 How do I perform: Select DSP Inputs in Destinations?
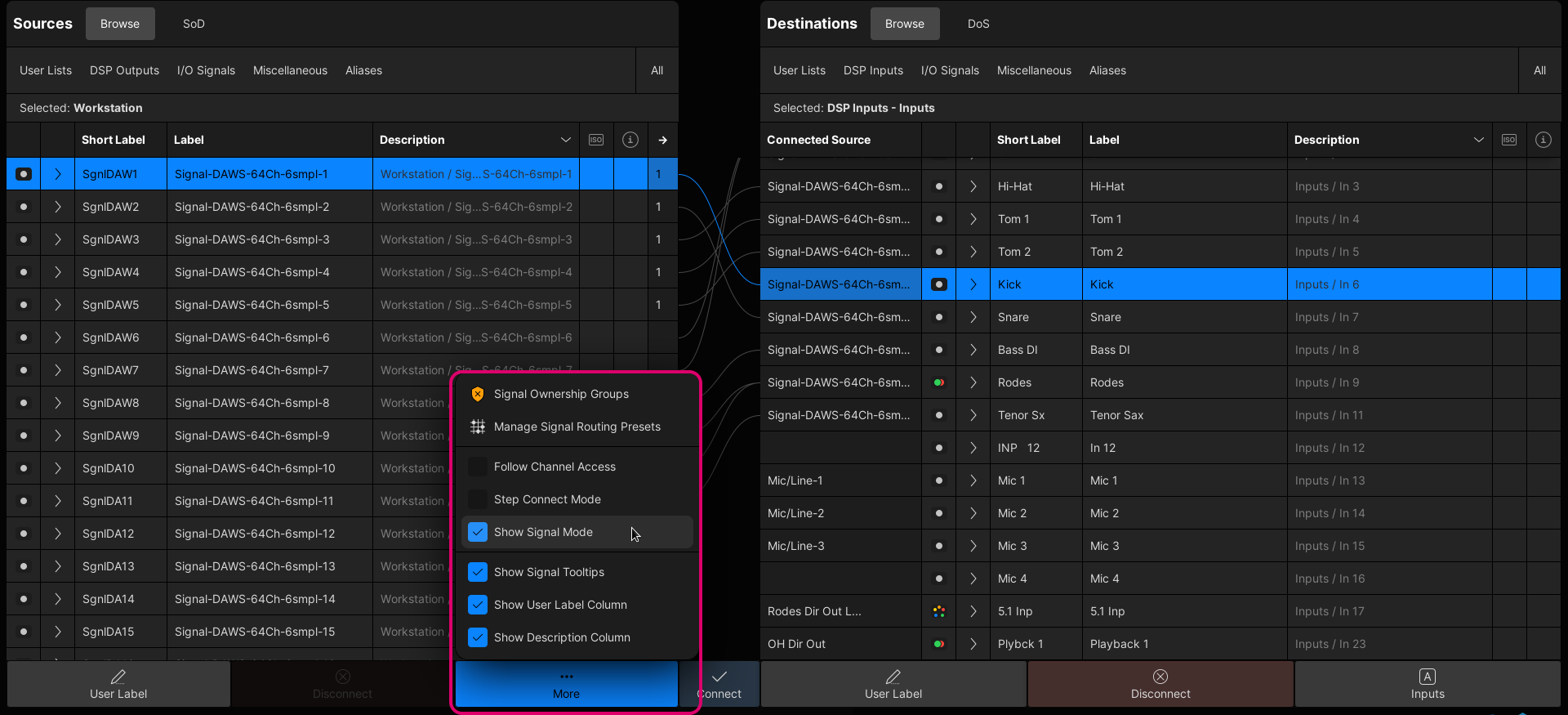tap(873, 70)
